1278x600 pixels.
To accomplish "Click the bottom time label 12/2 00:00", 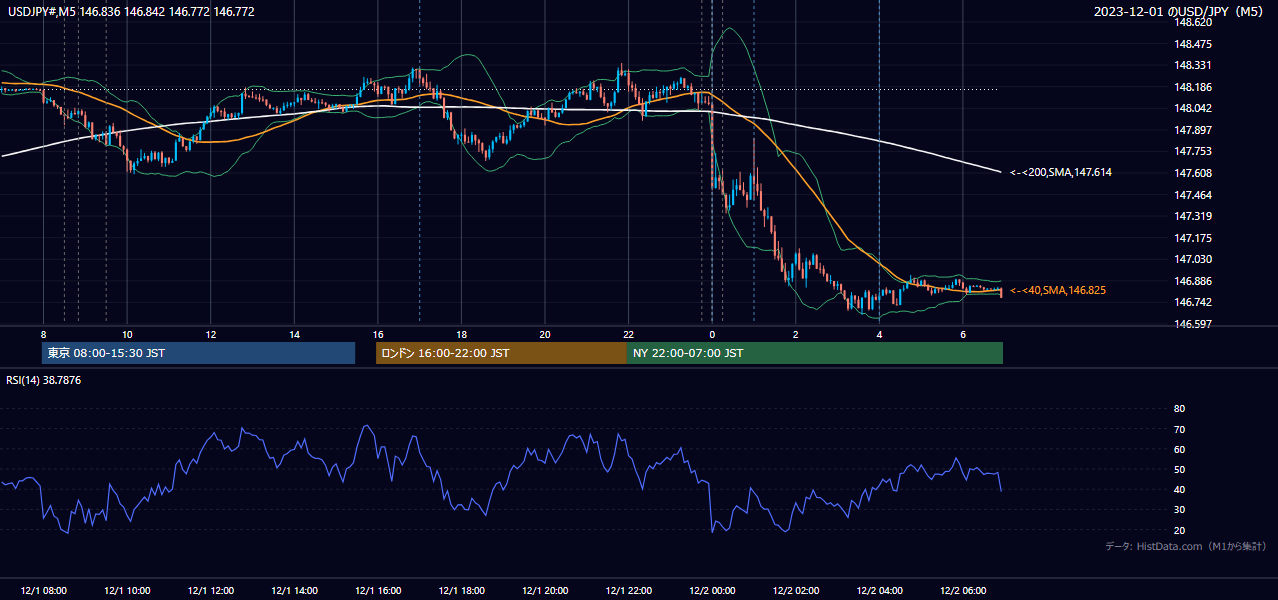I will click(x=712, y=591).
